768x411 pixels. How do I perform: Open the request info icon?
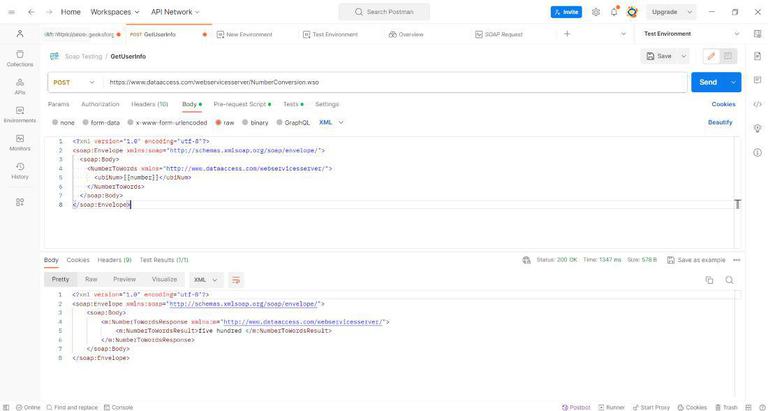click(x=757, y=153)
